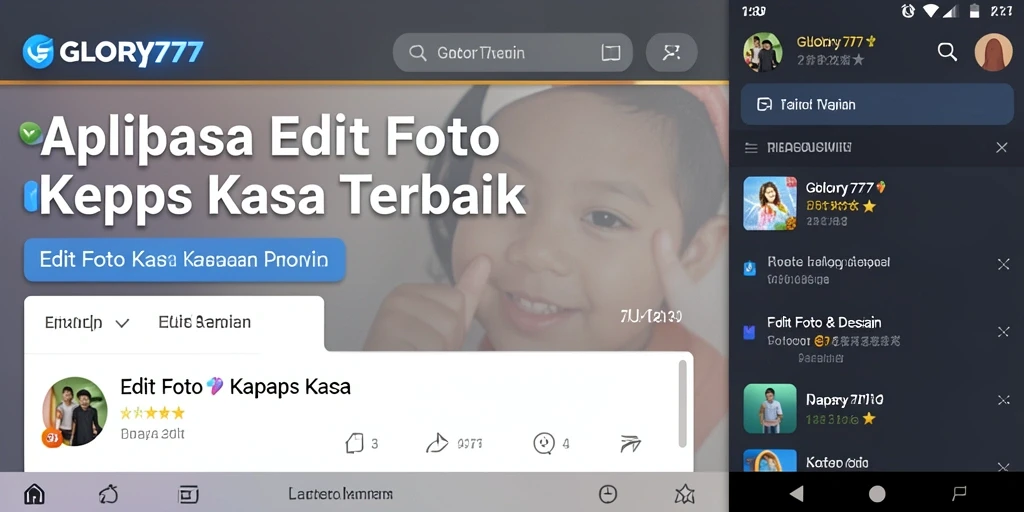Click the copy icon with count 3

pos(354,443)
